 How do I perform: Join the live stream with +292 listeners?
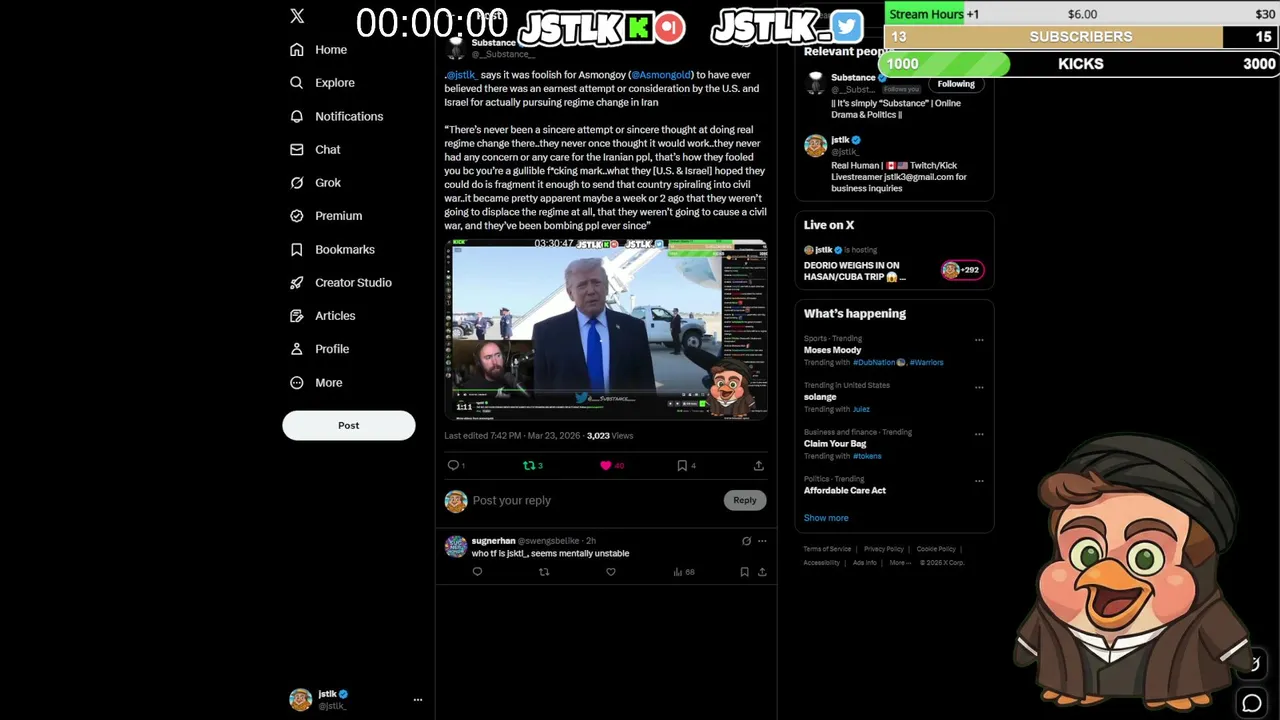(962, 270)
